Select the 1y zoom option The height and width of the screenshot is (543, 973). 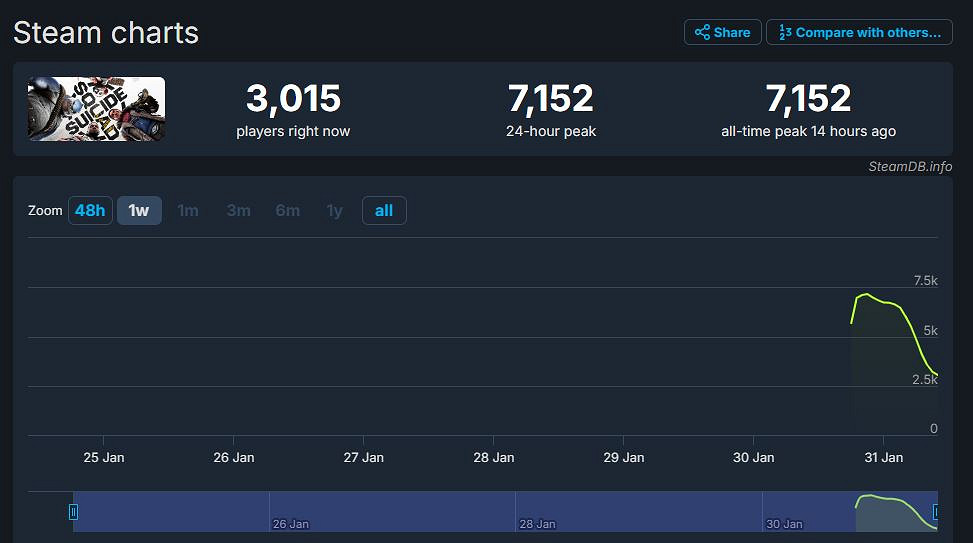(x=335, y=211)
